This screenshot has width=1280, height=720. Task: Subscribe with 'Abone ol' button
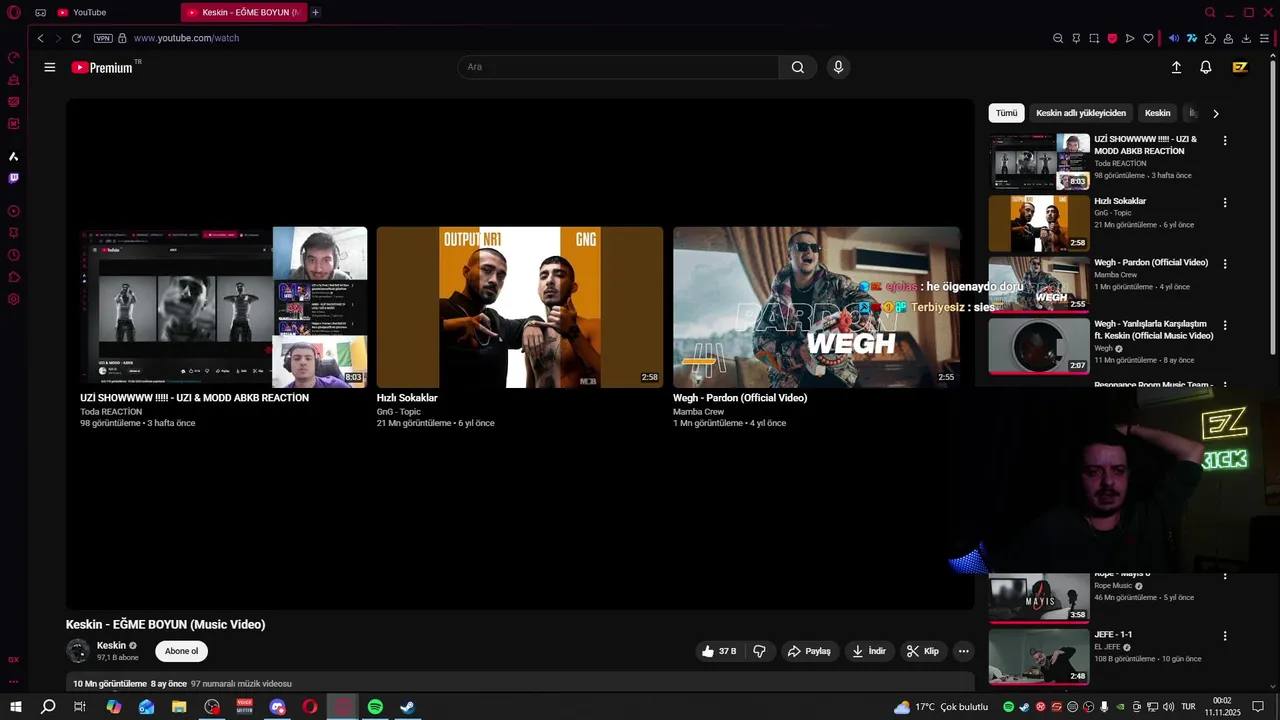(x=181, y=651)
